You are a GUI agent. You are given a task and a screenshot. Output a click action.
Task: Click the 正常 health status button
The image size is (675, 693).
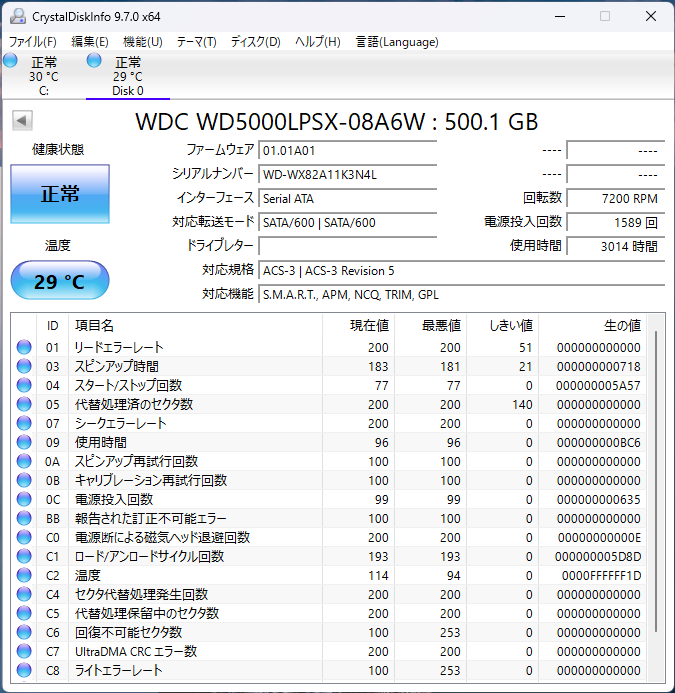(60, 194)
